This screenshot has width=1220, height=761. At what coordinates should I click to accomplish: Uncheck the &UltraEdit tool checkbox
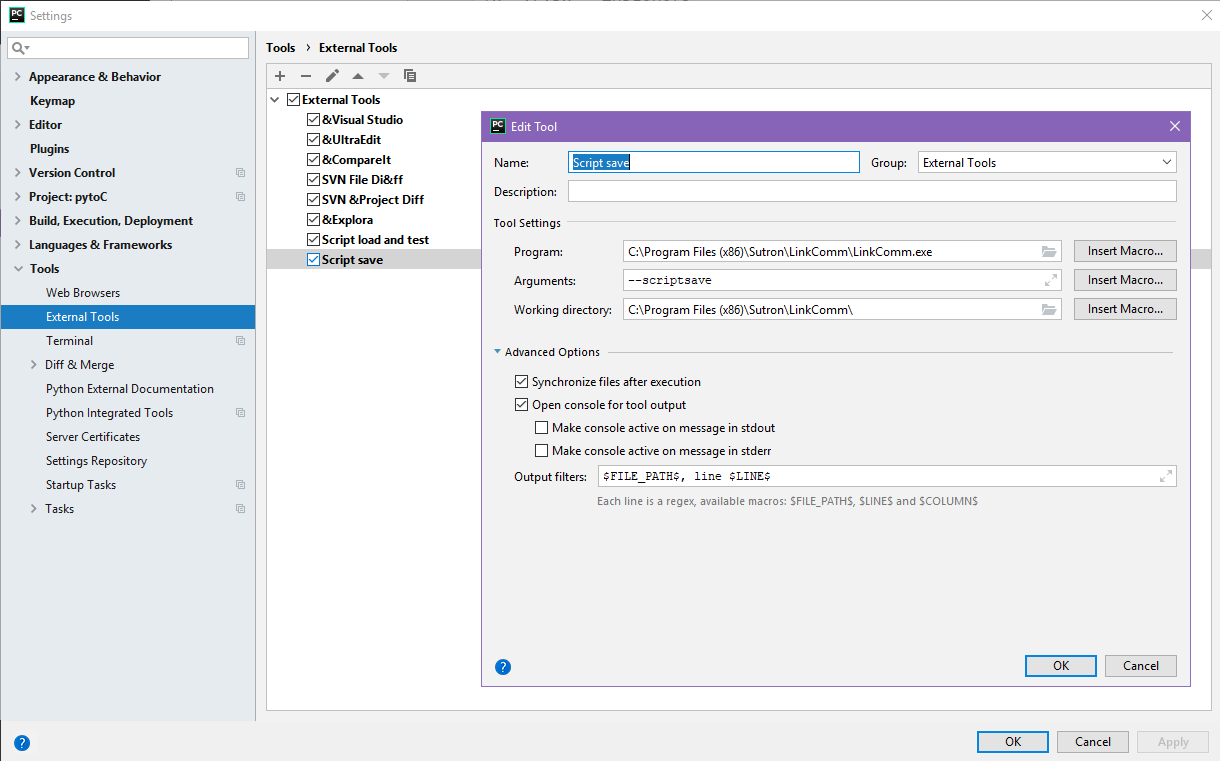(x=313, y=140)
